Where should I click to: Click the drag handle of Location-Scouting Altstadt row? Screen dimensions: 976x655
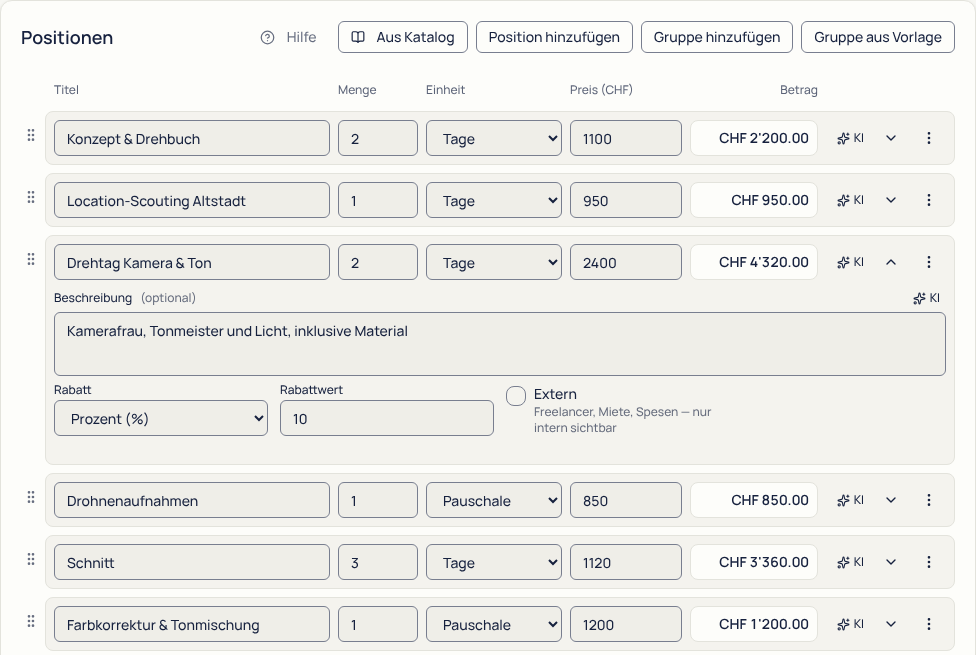[x=31, y=197]
